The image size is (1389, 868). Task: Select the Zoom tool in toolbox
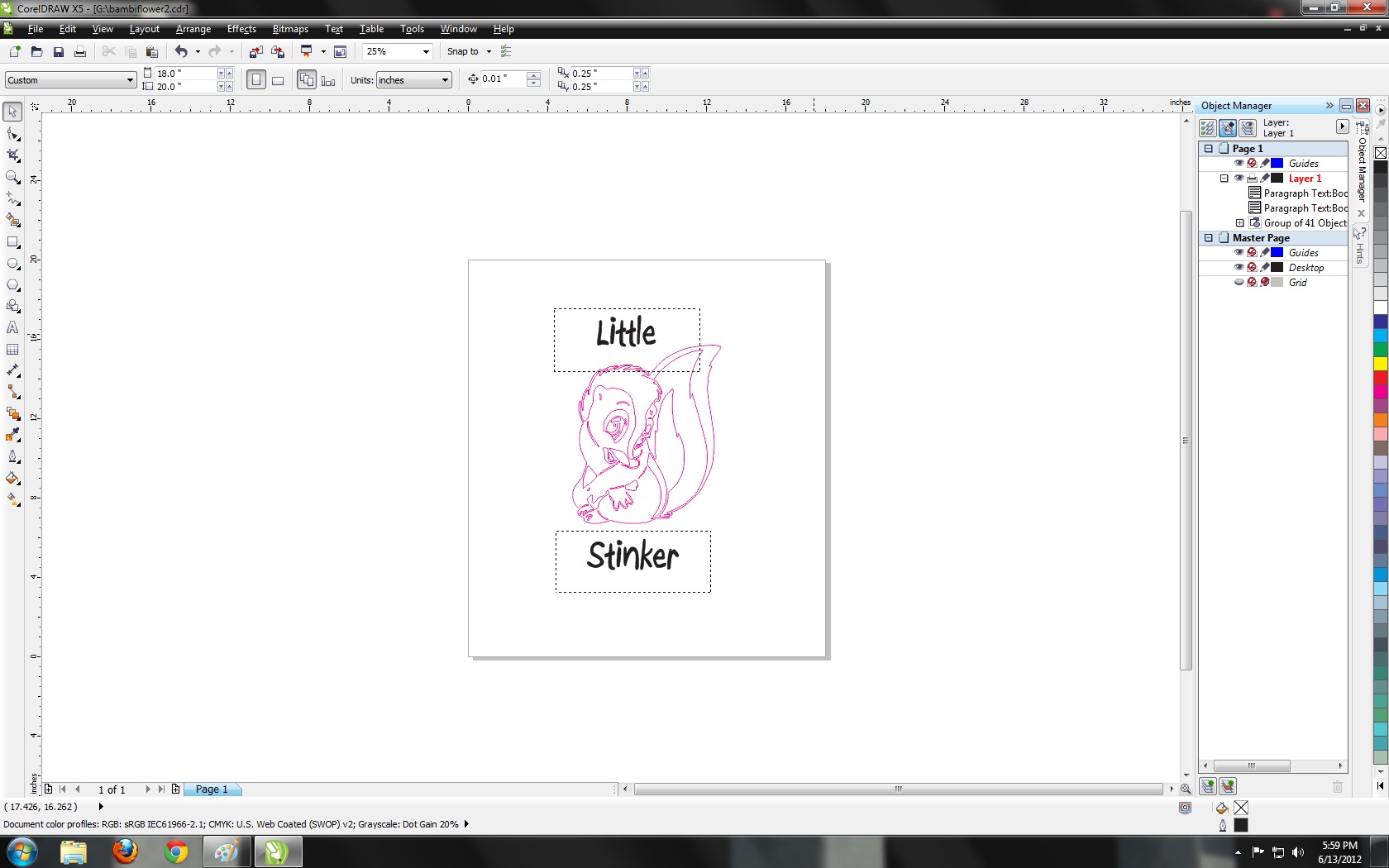(x=12, y=177)
